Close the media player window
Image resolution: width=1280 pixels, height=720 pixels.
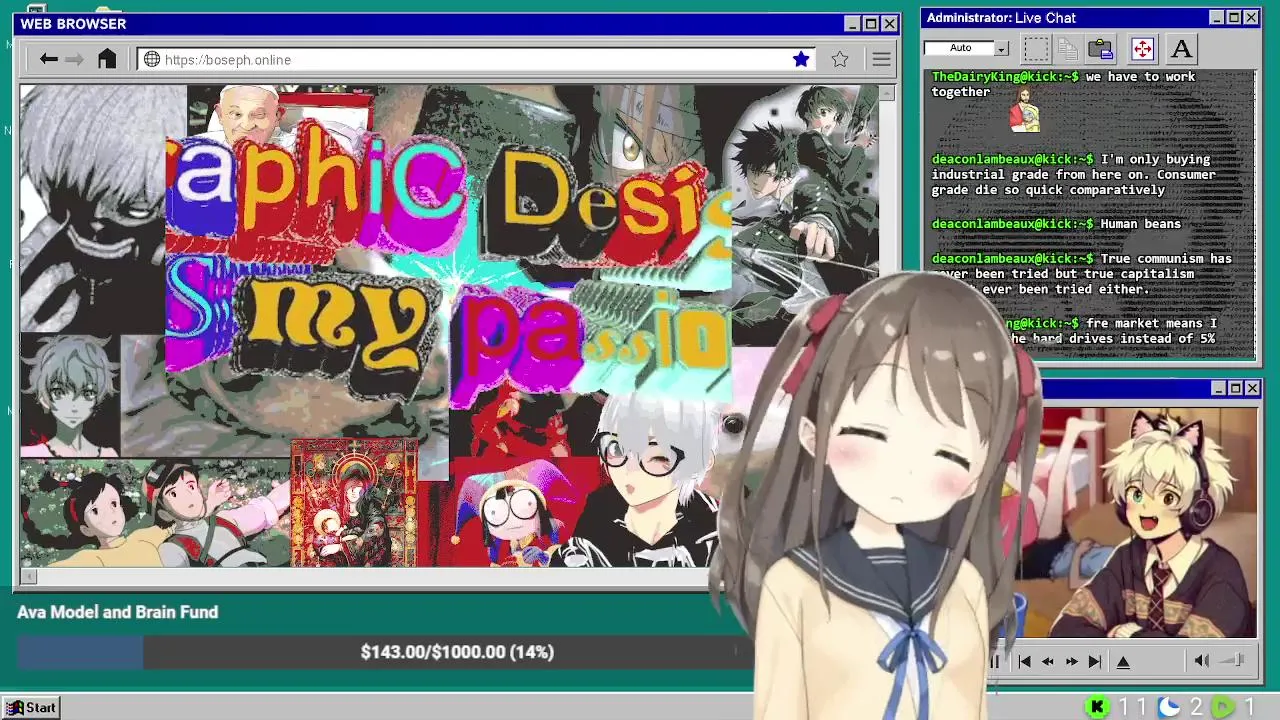1253,388
